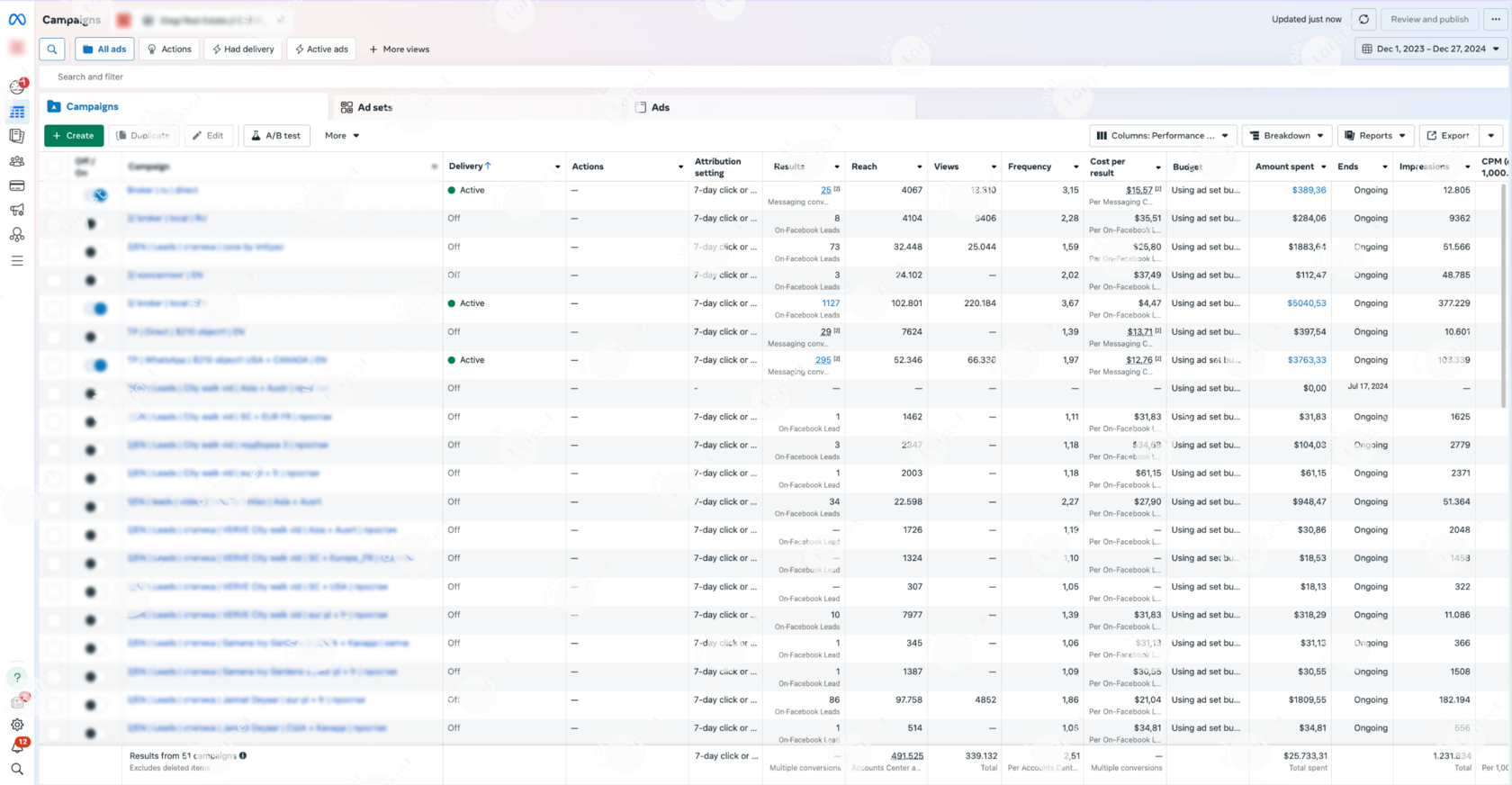Viewport: 1512px width, 785px height.
Task: Open settings gear in left sidebar
Action: 17,725
